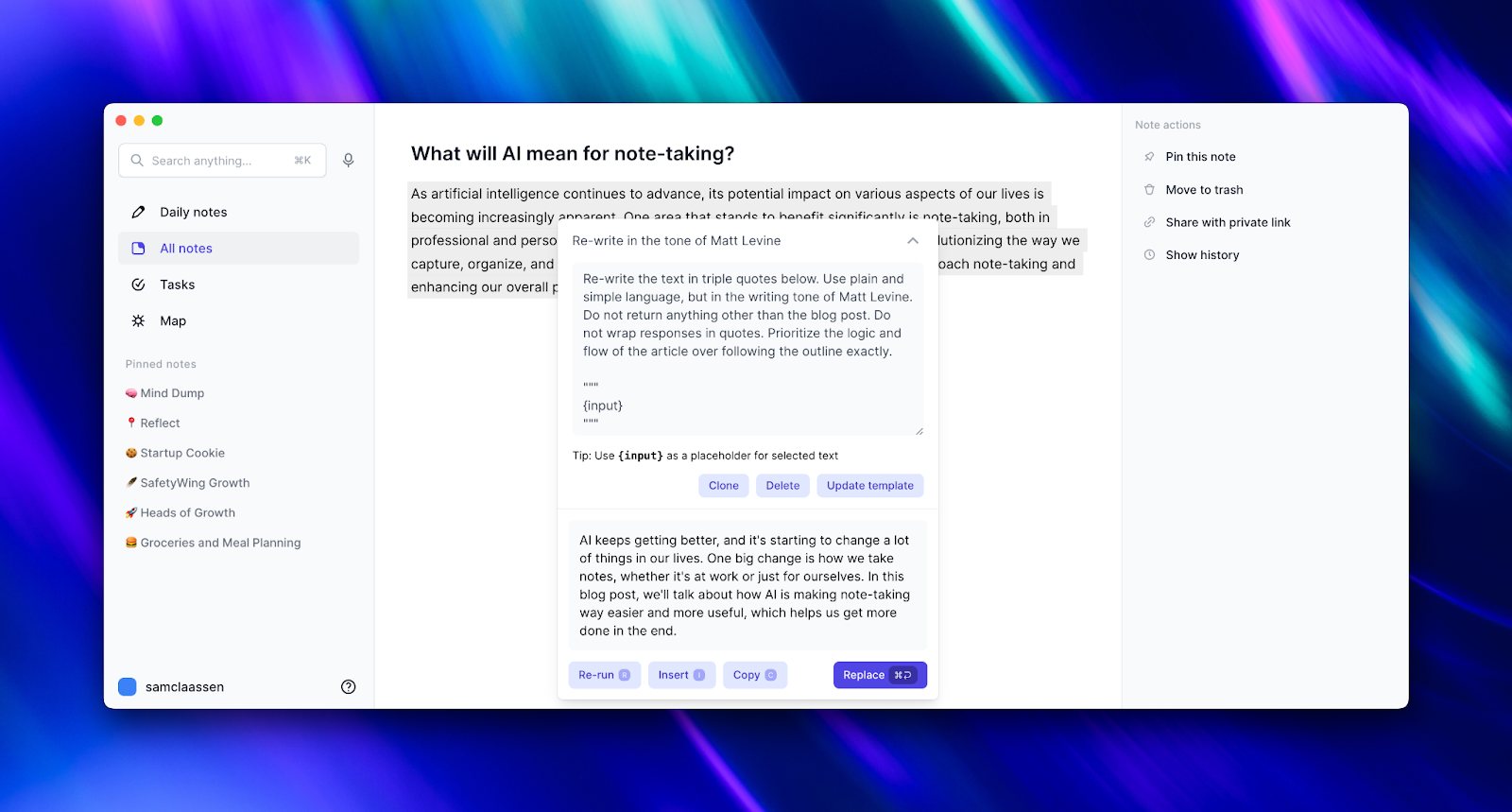Open Daily notes in sidebar

point(193,213)
